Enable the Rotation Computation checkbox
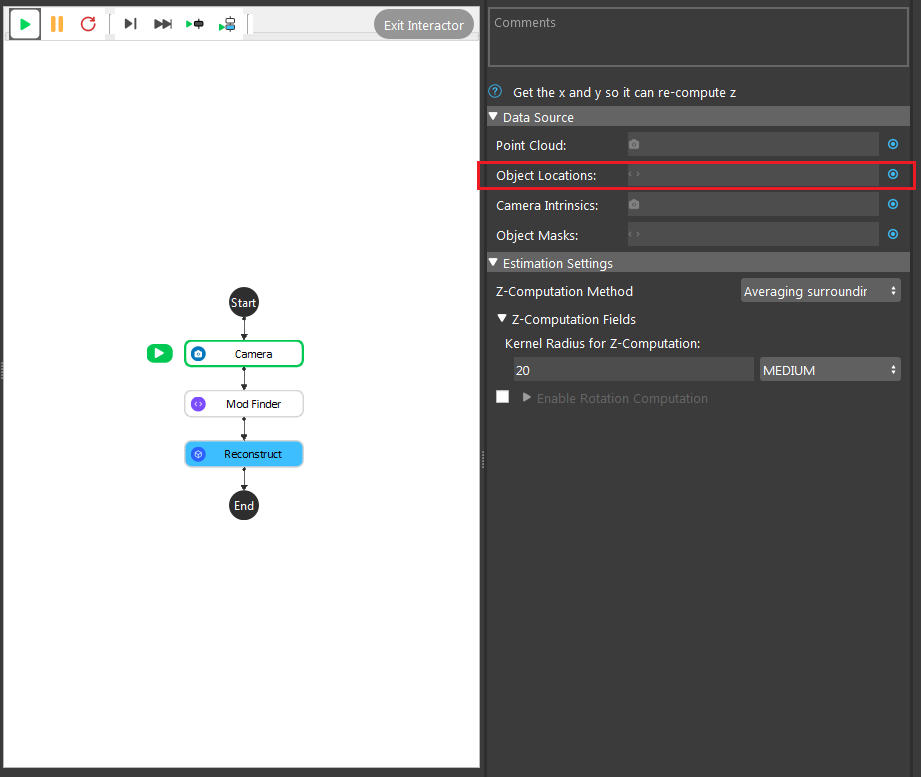 click(x=502, y=397)
